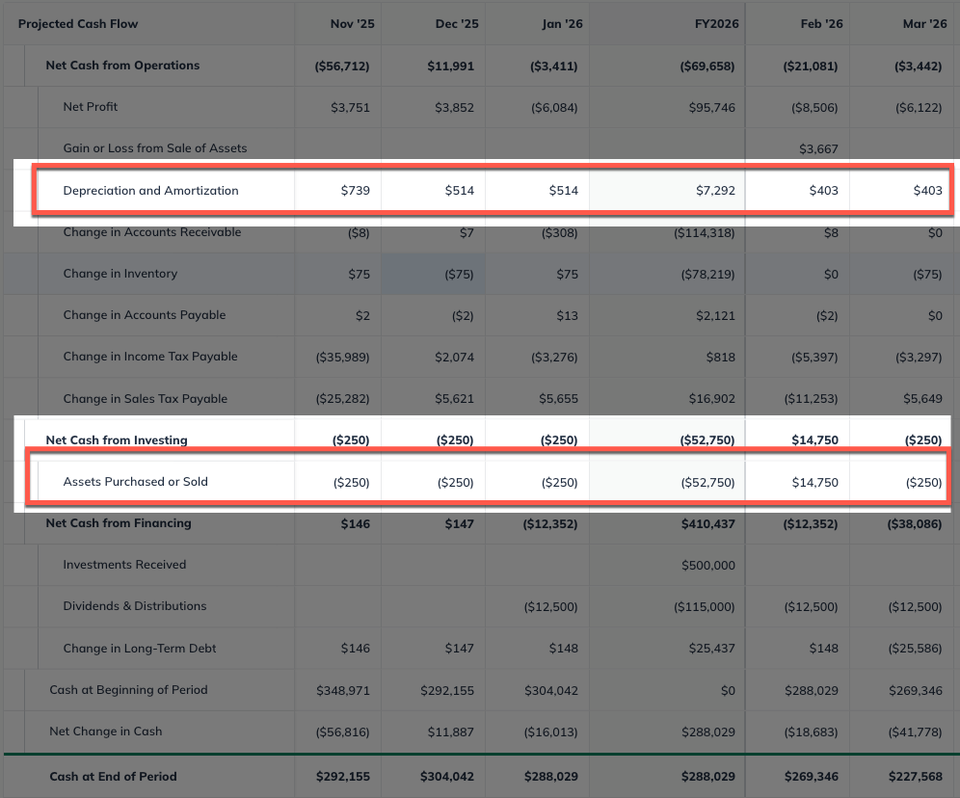This screenshot has height=798, width=960.
Task: Click Dividends & Distributions row label
Action: [x=135, y=606]
